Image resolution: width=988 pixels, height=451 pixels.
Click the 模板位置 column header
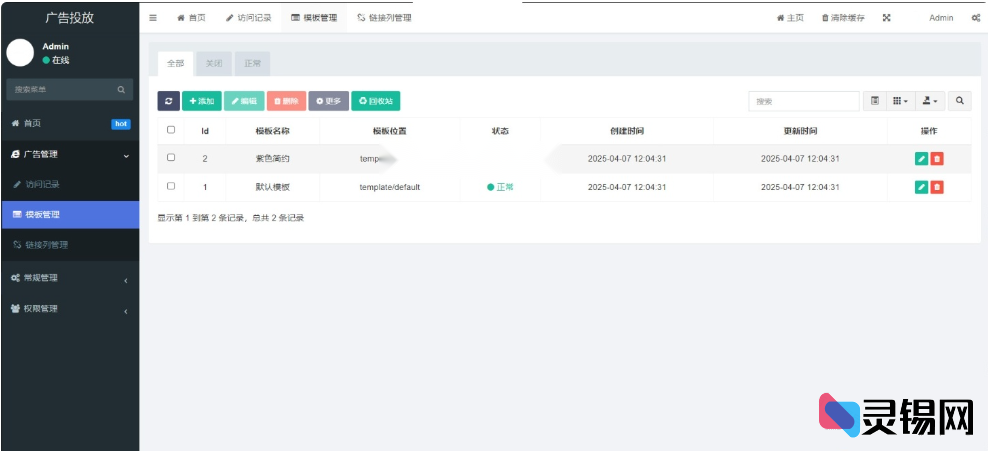click(x=389, y=131)
